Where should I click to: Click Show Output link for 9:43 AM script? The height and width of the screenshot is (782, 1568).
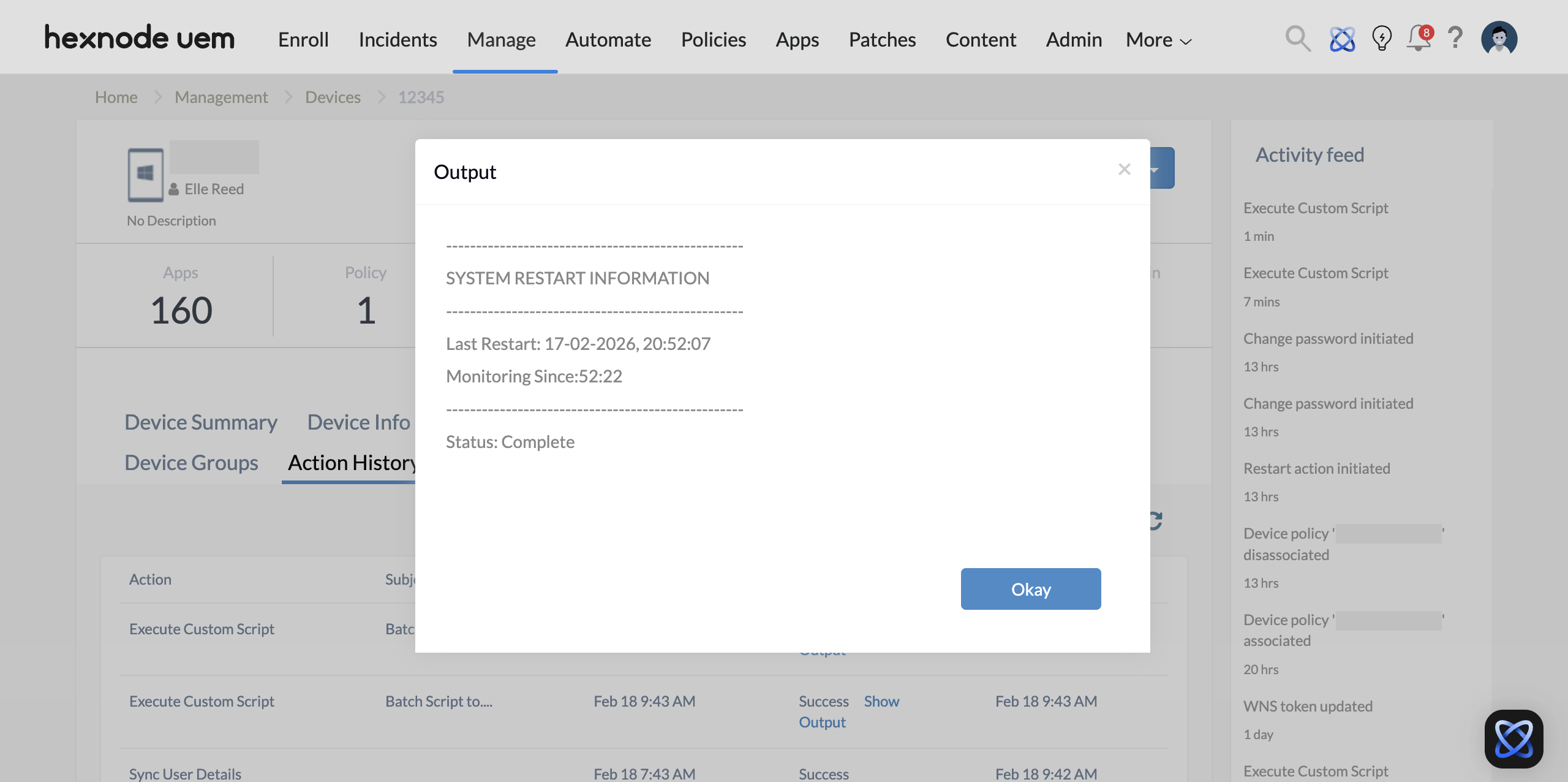click(x=881, y=702)
